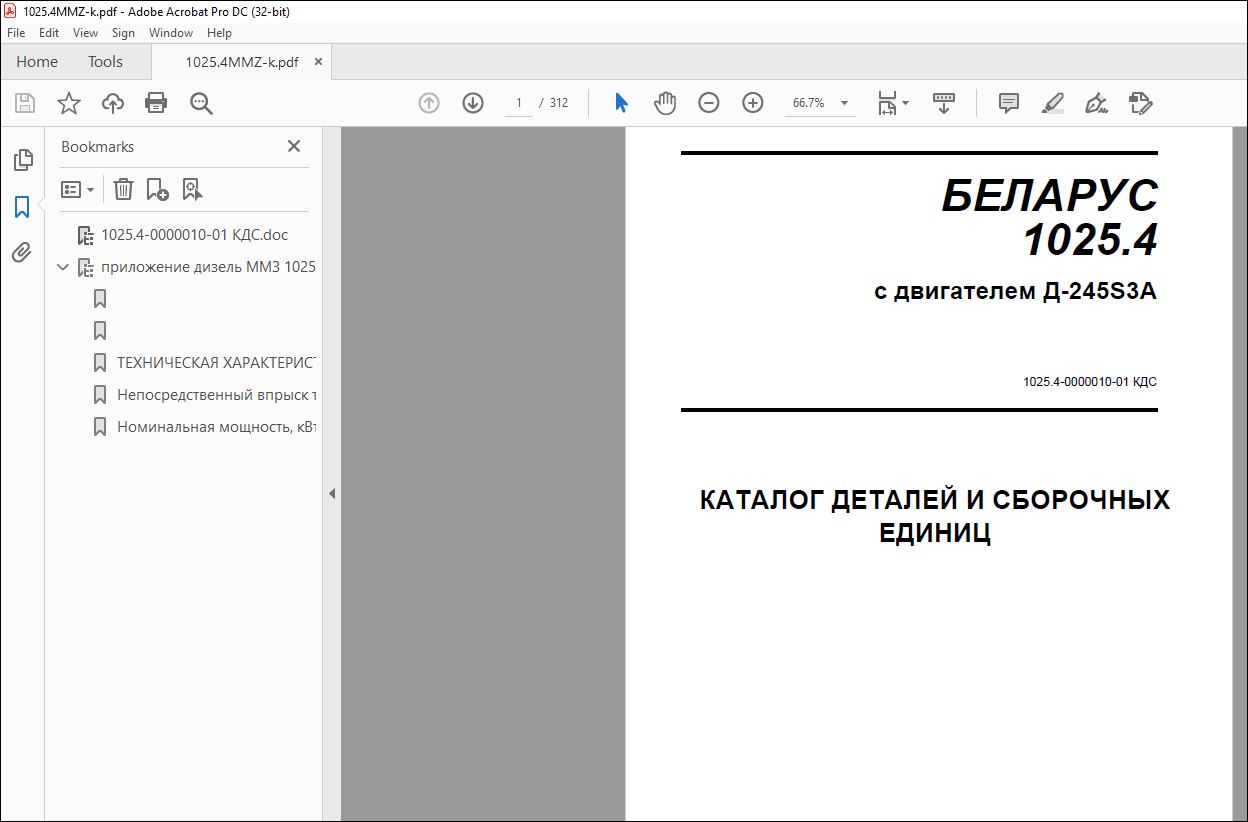Click find current bookmark icon
The width and height of the screenshot is (1248, 822).
[192, 189]
